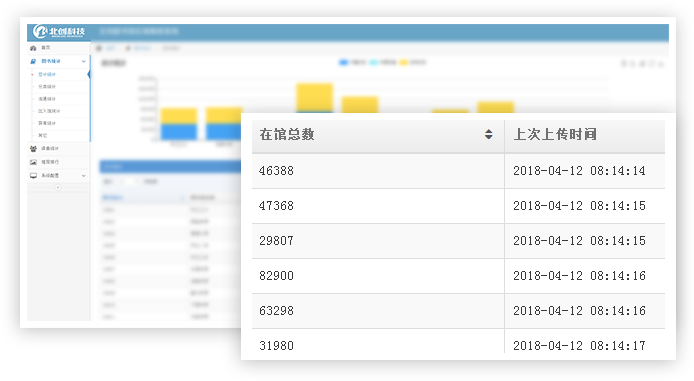This screenshot has height=381, width=694.
Task: Sort by the 在馆总数 column arrows
Action: click(x=489, y=134)
